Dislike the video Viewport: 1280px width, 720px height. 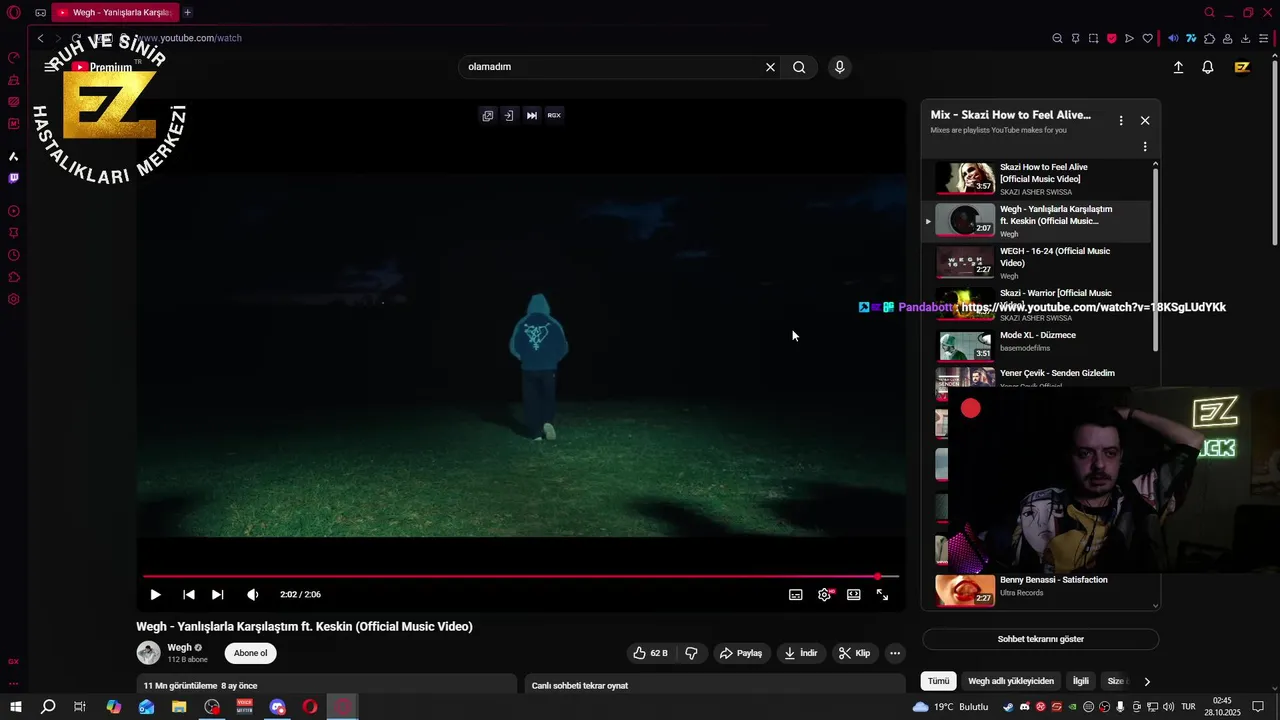click(x=691, y=653)
